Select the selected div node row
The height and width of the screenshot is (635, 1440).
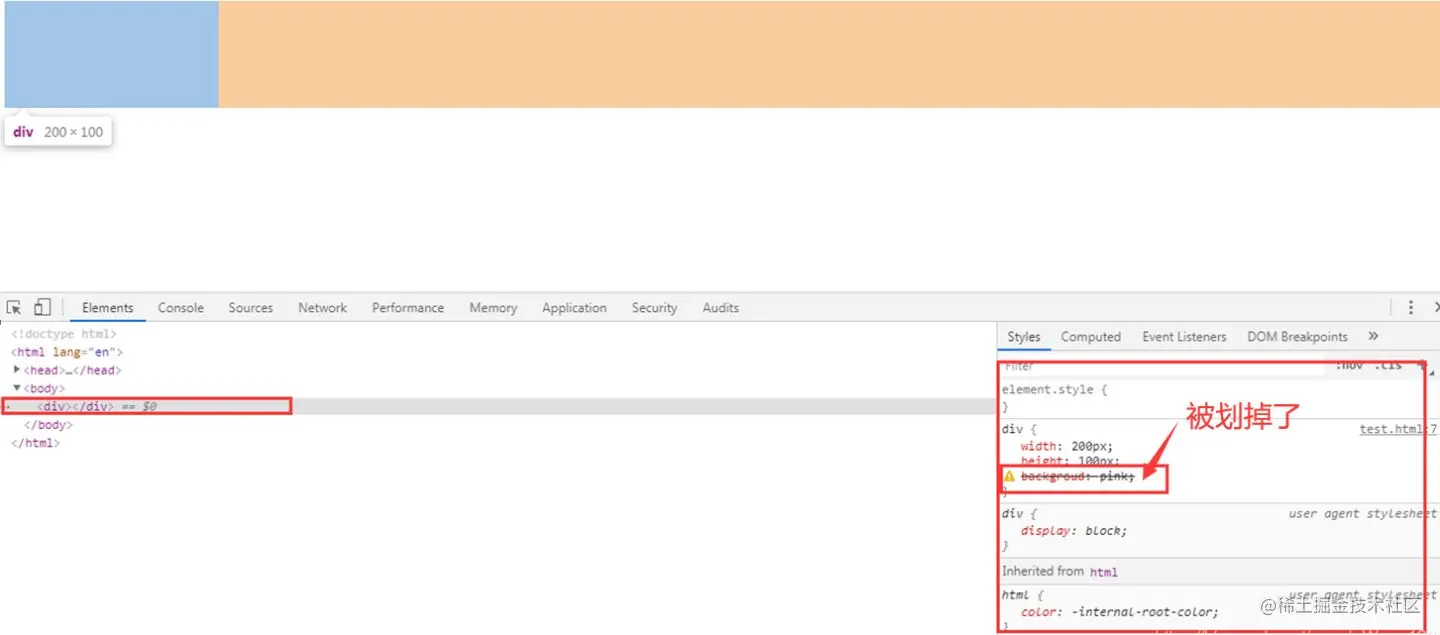pyautogui.click(x=497, y=407)
